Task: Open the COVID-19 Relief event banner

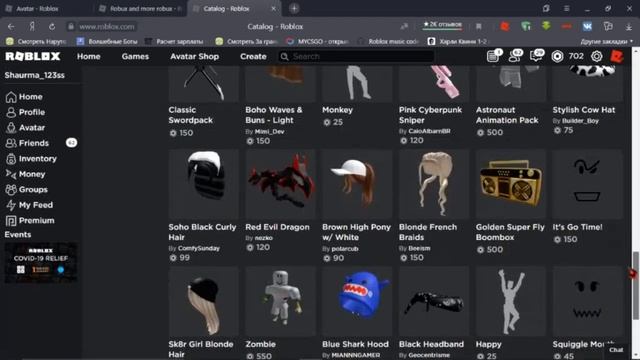Action: 40,262
